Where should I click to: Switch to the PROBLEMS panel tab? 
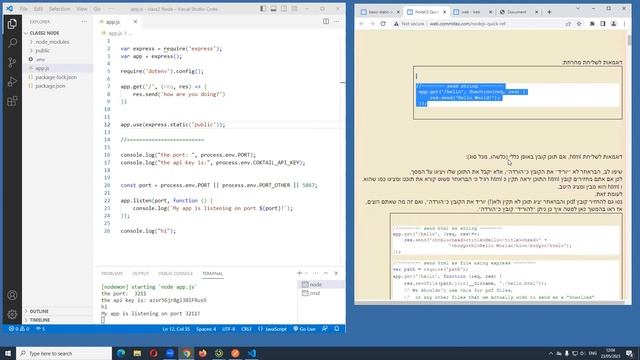click(x=112, y=273)
